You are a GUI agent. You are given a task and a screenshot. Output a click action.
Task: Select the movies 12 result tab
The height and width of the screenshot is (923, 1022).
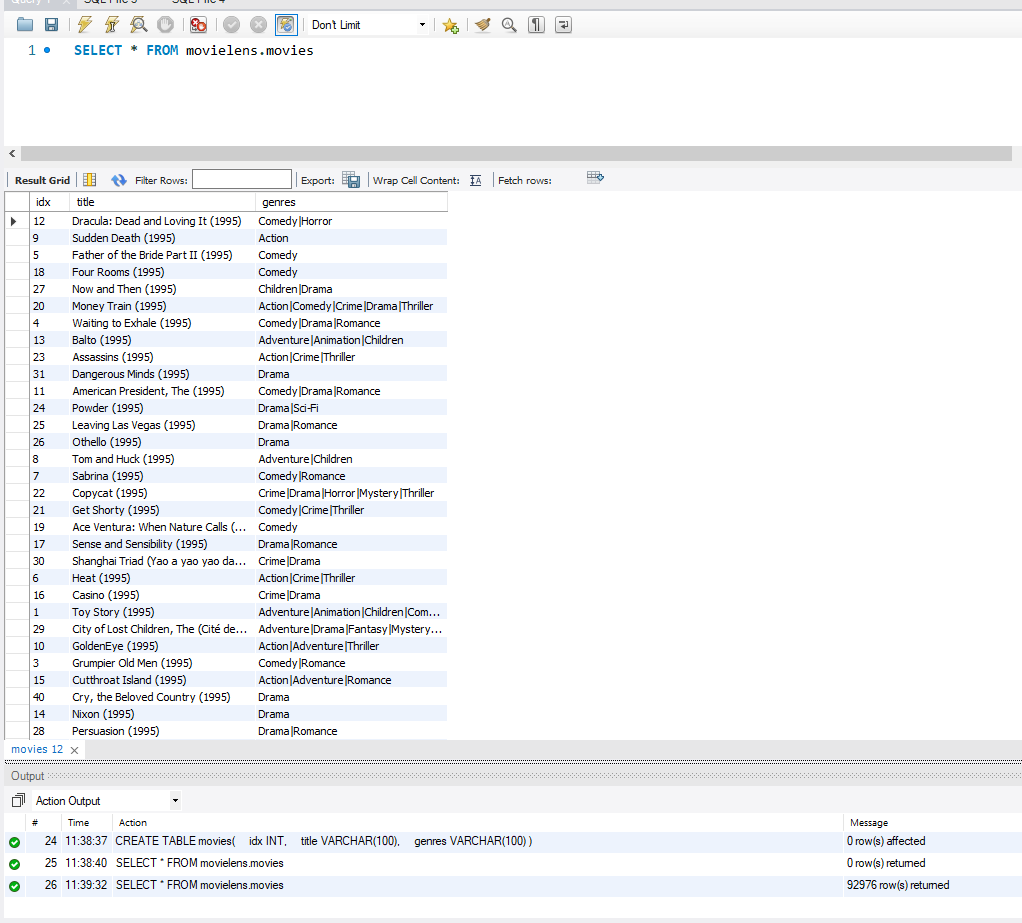point(37,749)
